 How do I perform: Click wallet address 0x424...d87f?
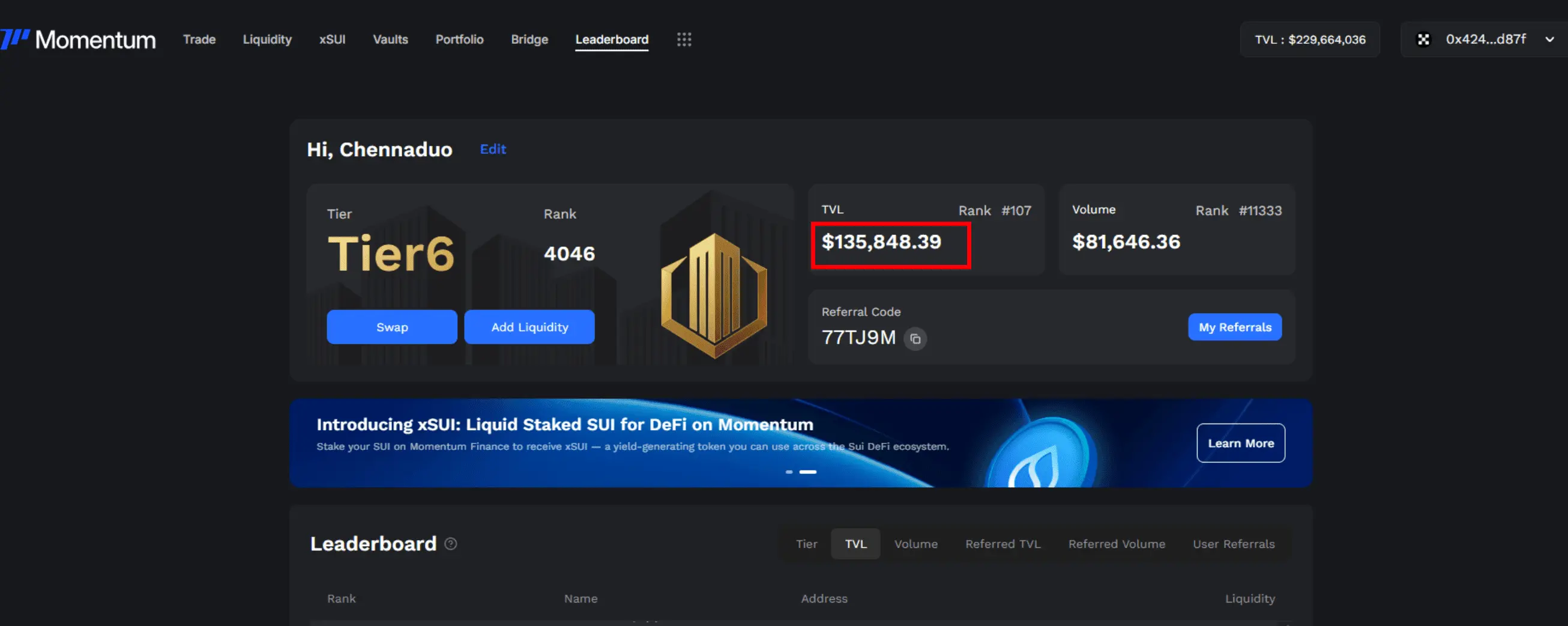(1486, 40)
